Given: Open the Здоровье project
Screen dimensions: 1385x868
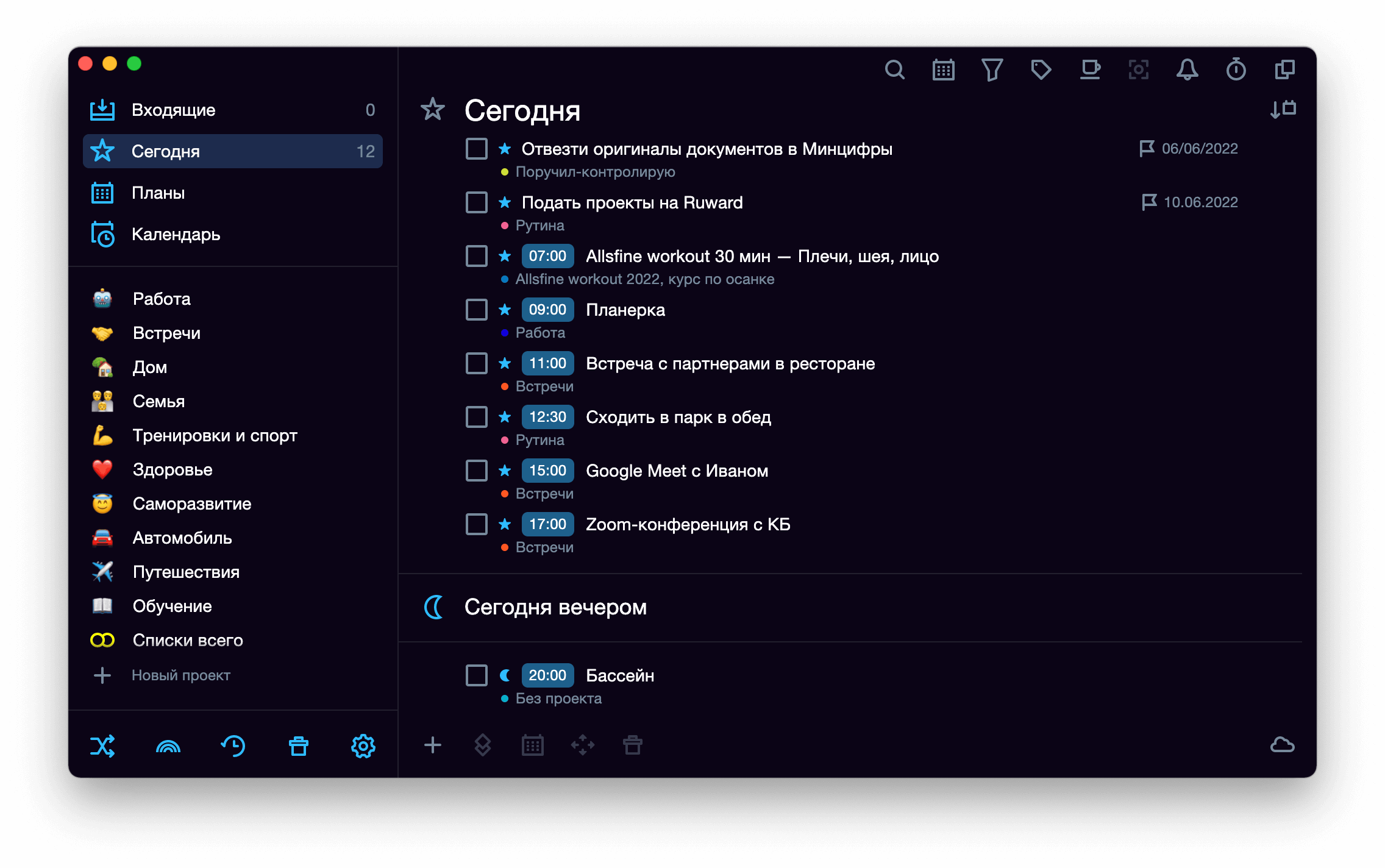Looking at the screenshot, I should coord(233,469).
